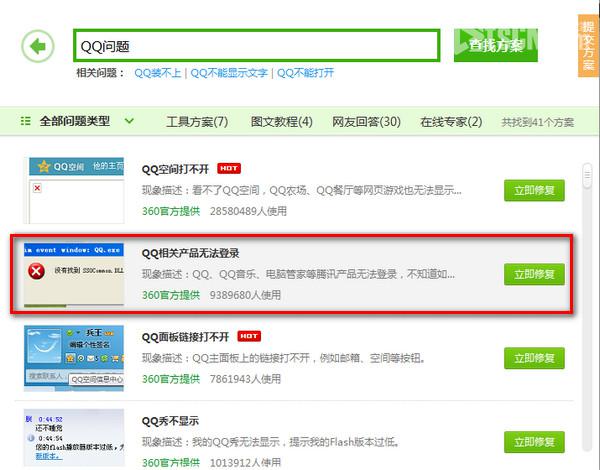Click the 28580489人使用 usage count
This screenshot has width=600, height=470.
pos(248,211)
